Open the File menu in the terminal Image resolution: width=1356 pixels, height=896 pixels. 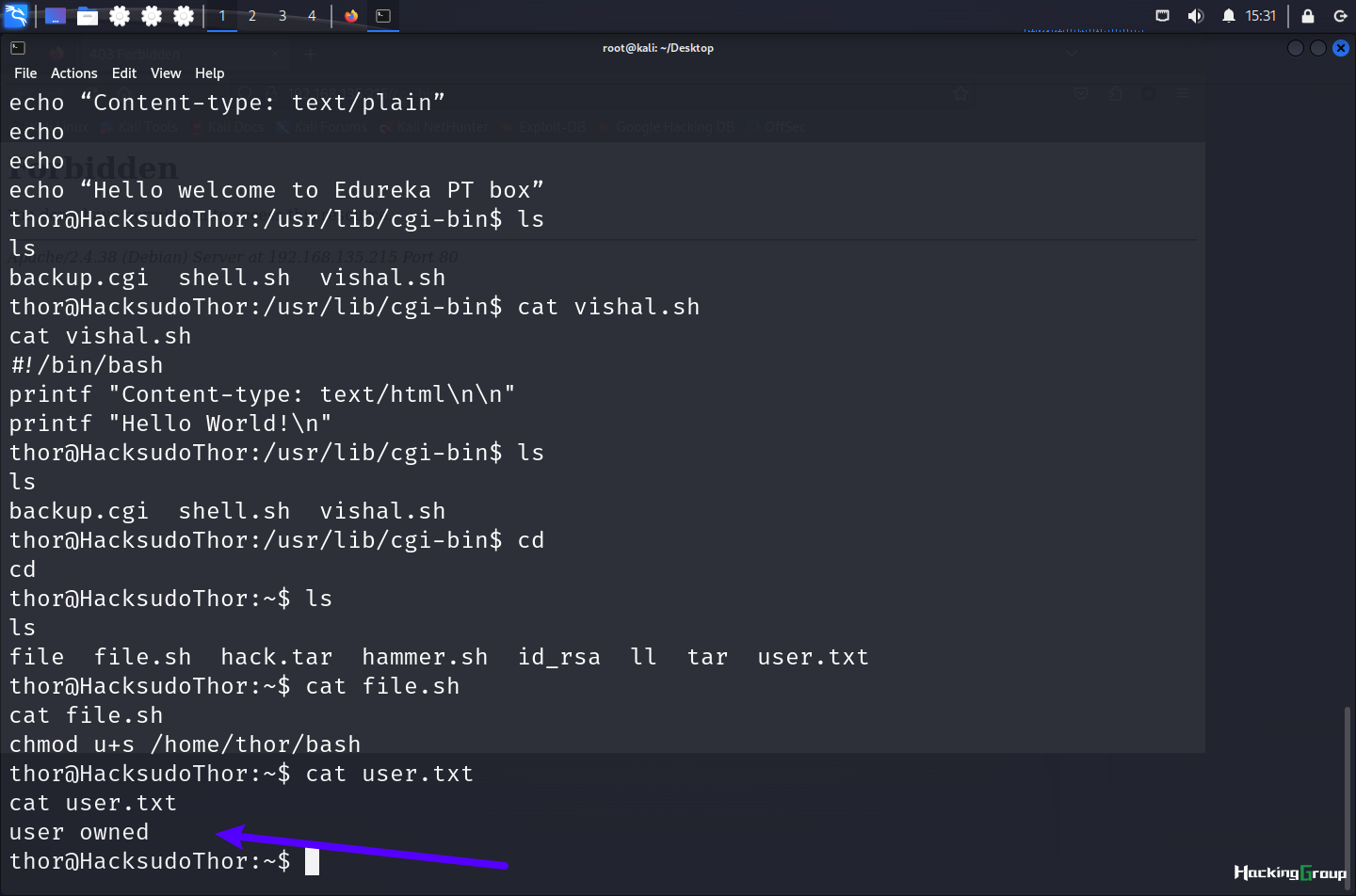pos(25,73)
